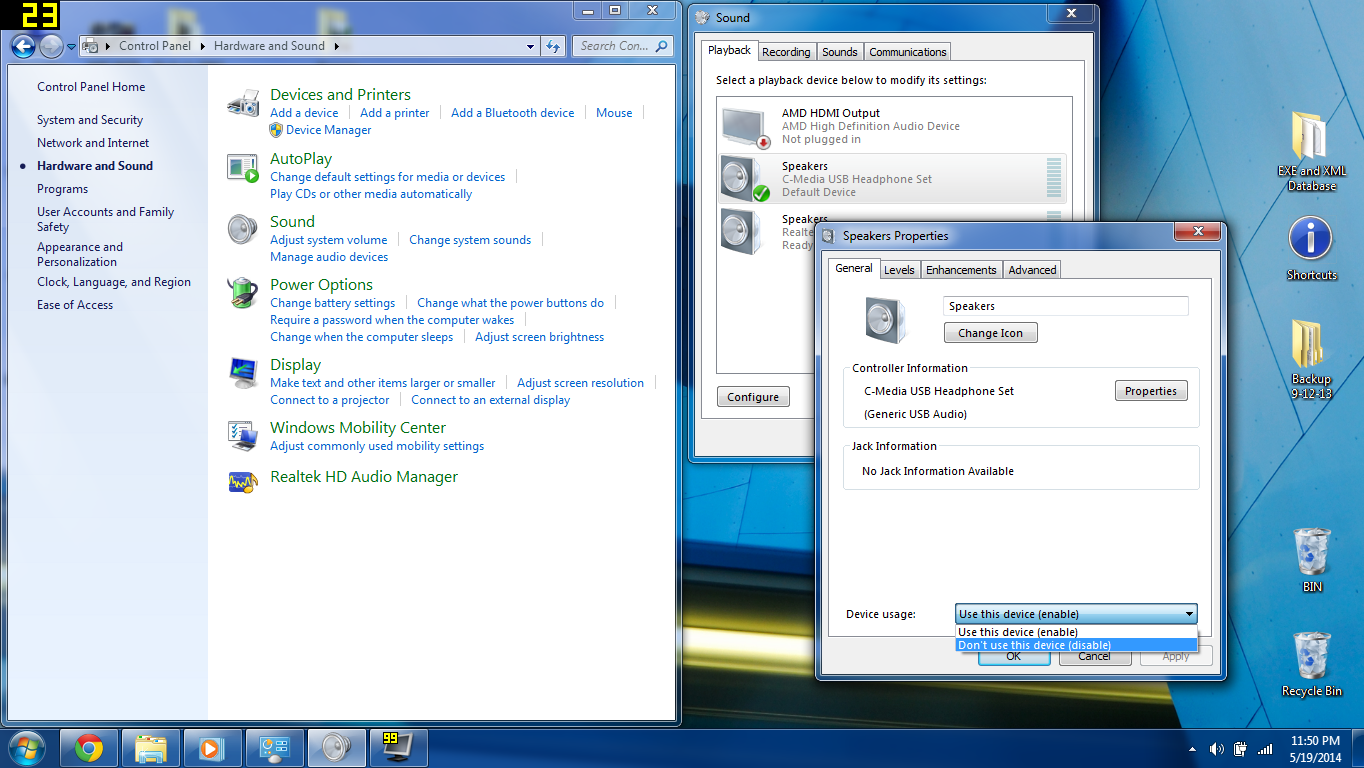Open the Device Manager link
Image resolution: width=1364 pixels, height=768 pixels.
click(x=328, y=130)
